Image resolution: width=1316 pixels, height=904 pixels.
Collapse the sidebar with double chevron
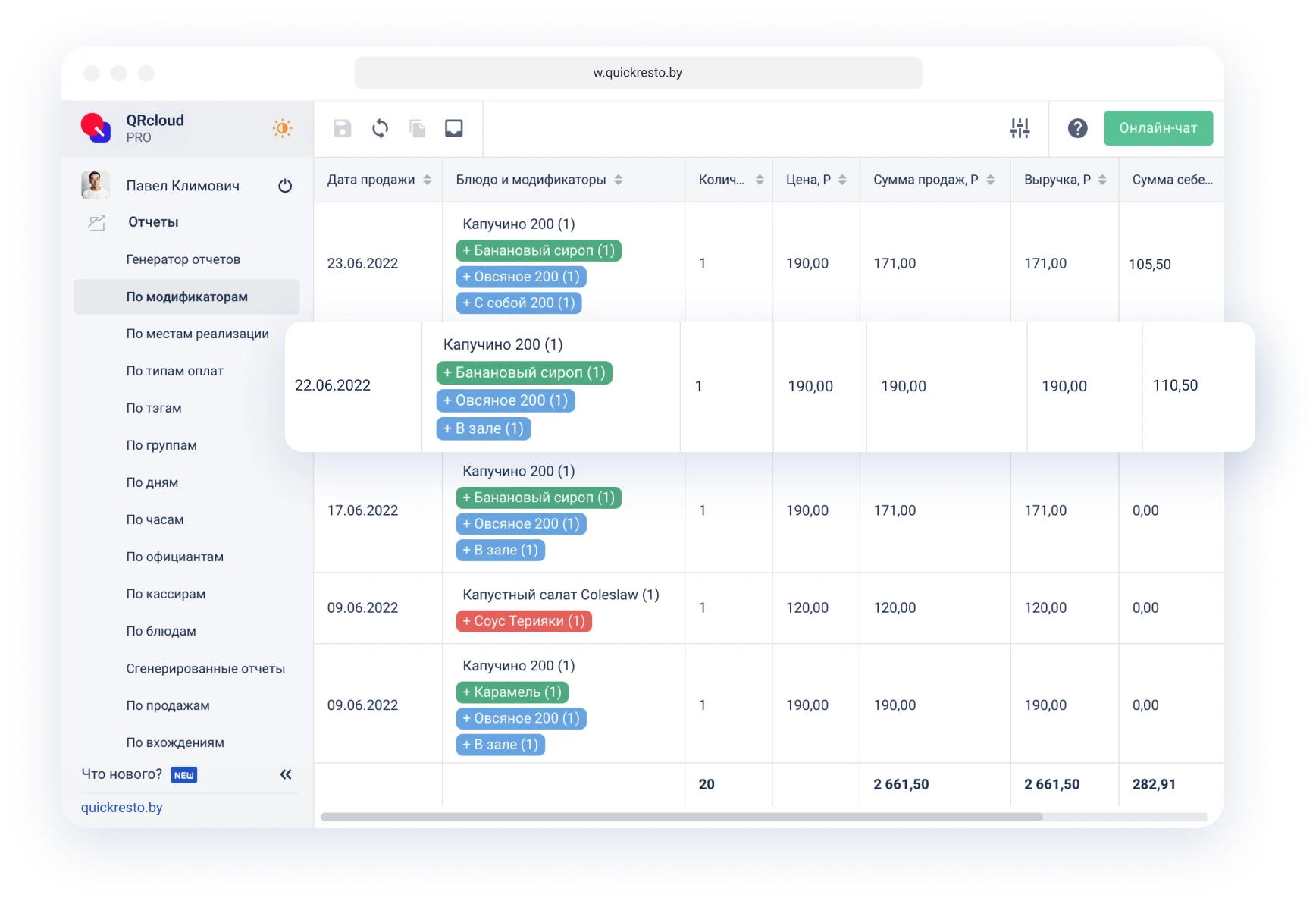point(286,774)
